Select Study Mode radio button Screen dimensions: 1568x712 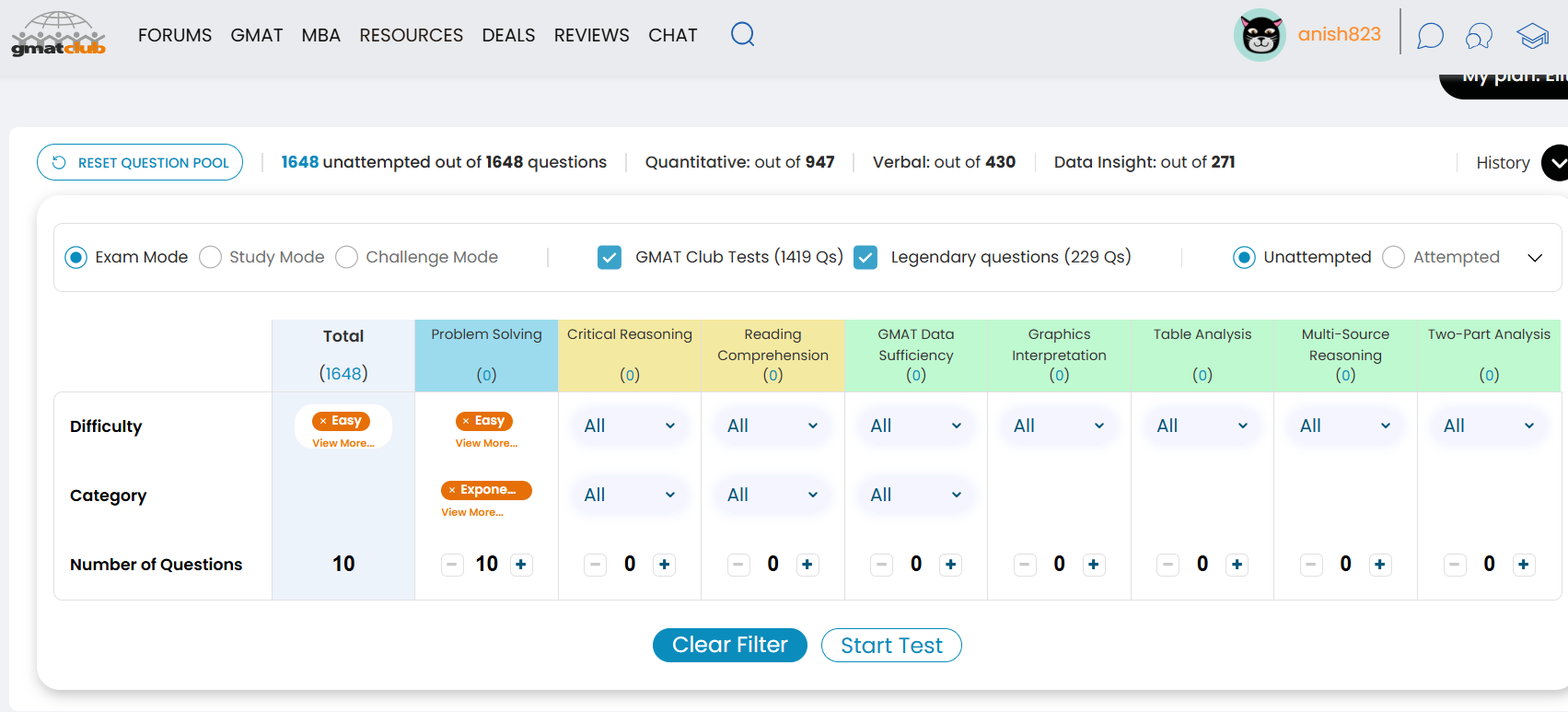click(x=211, y=257)
